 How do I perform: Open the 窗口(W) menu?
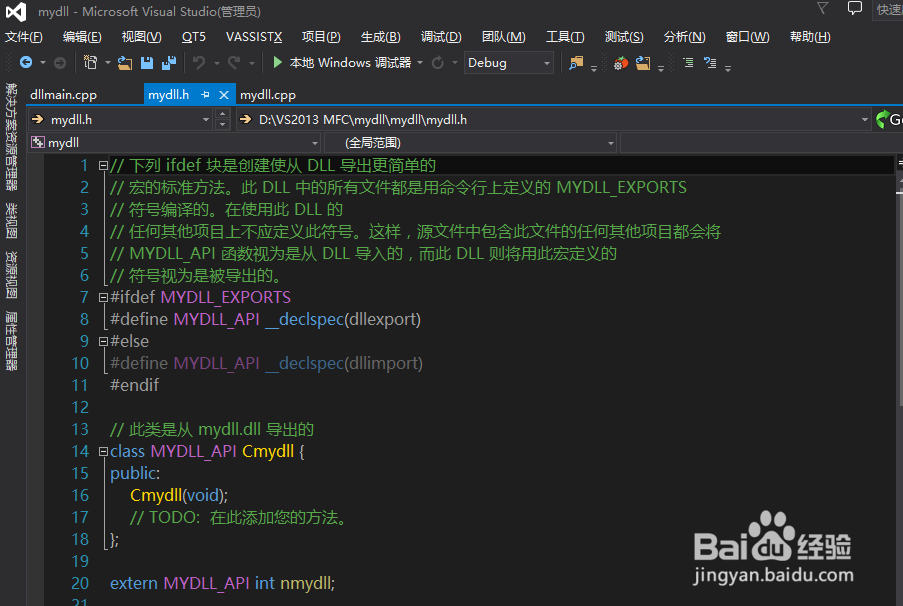click(748, 37)
